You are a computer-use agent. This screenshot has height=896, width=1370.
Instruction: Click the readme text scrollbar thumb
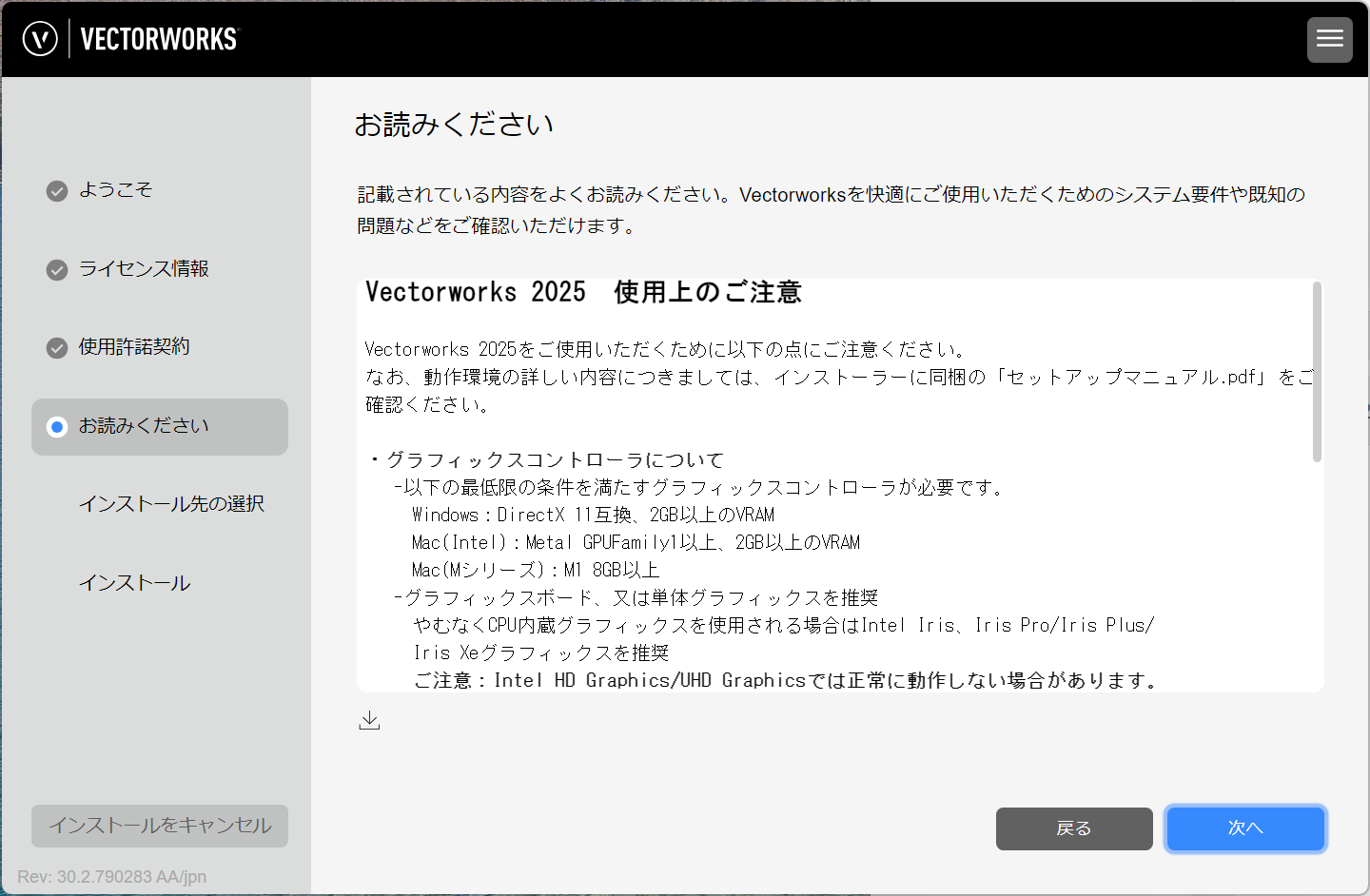[1317, 372]
